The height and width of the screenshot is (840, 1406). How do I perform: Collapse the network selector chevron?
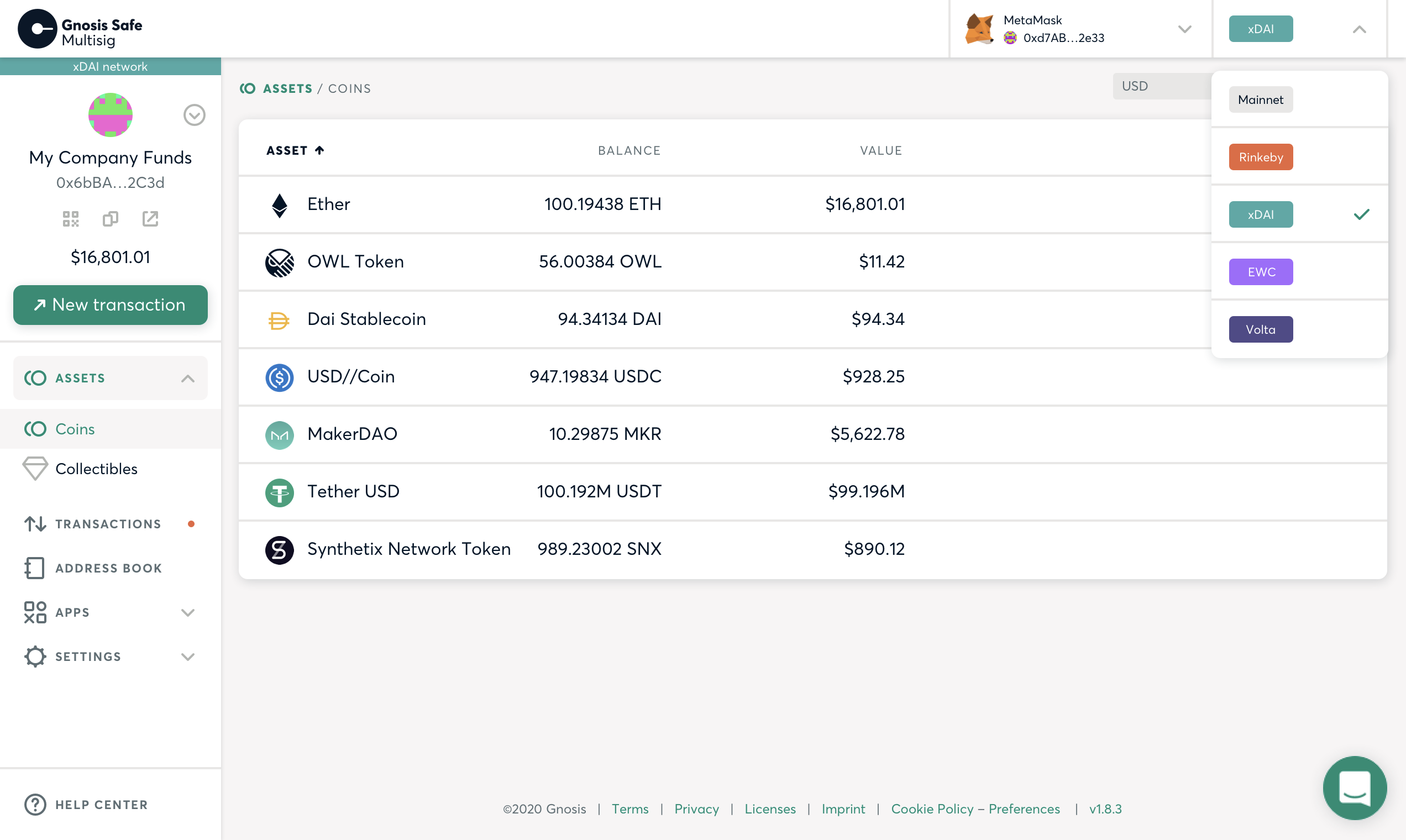[x=1359, y=29]
